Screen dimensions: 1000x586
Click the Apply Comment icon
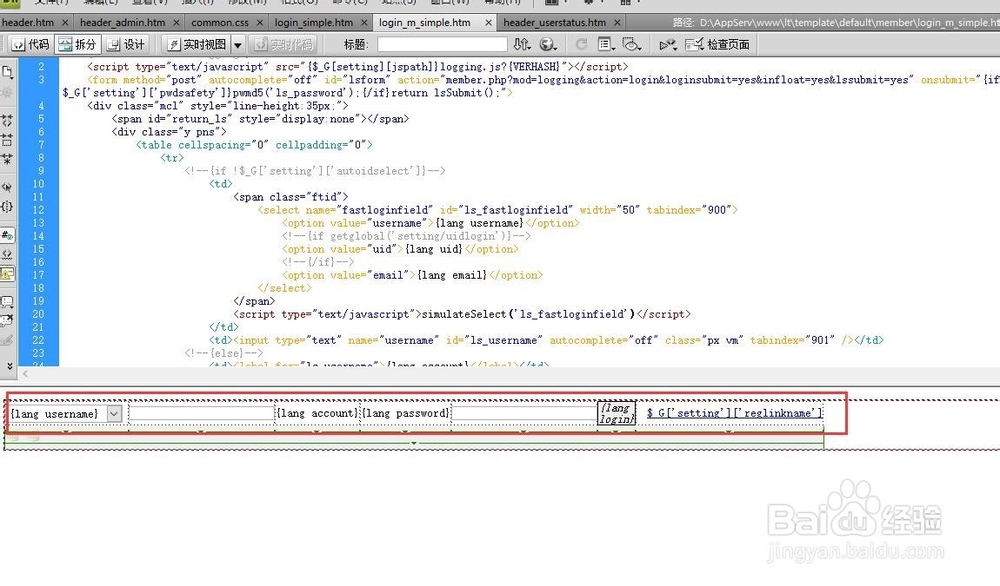coord(7,302)
